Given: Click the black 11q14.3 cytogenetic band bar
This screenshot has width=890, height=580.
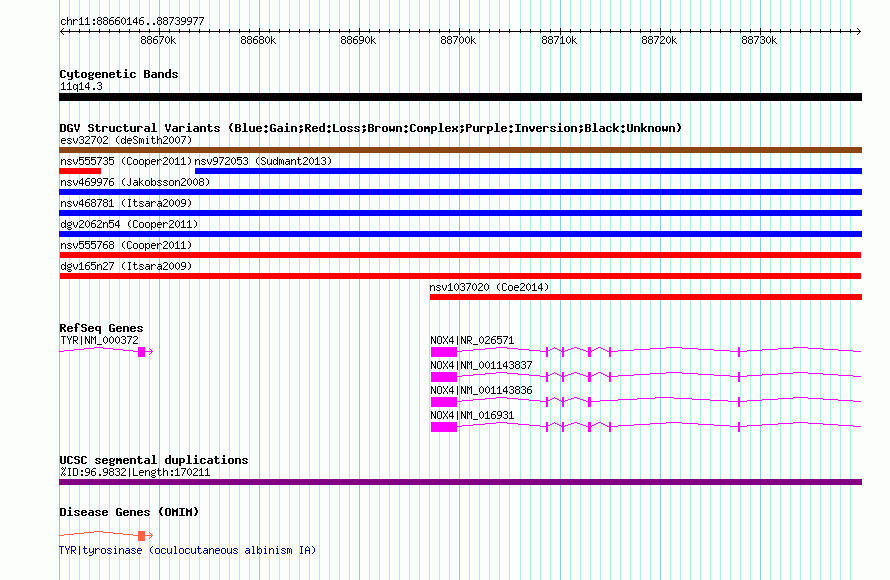Looking at the screenshot, I should pos(460,97).
